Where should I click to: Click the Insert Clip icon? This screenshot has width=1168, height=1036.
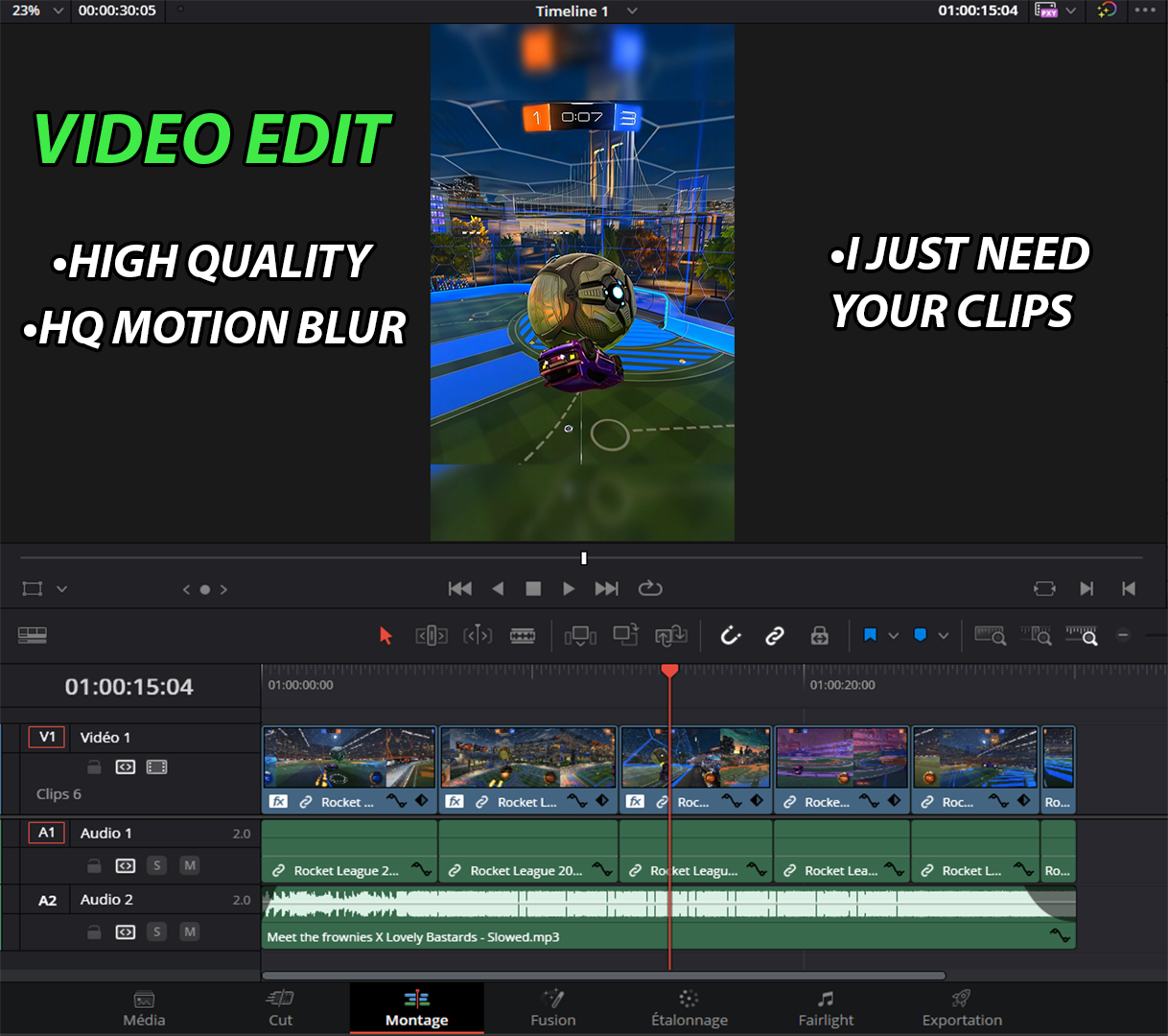[580, 635]
